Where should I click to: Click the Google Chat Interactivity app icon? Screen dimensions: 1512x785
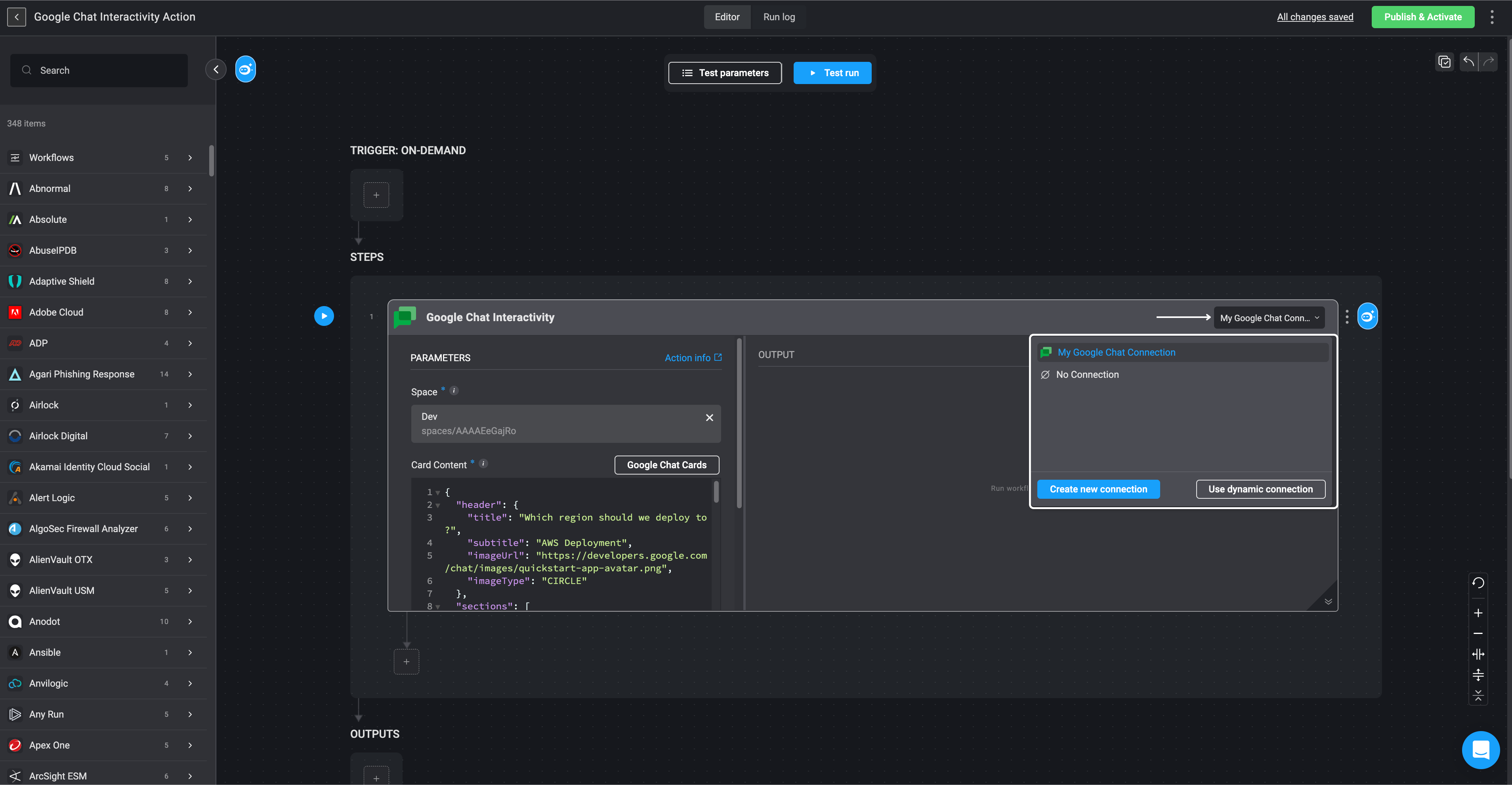coord(405,317)
